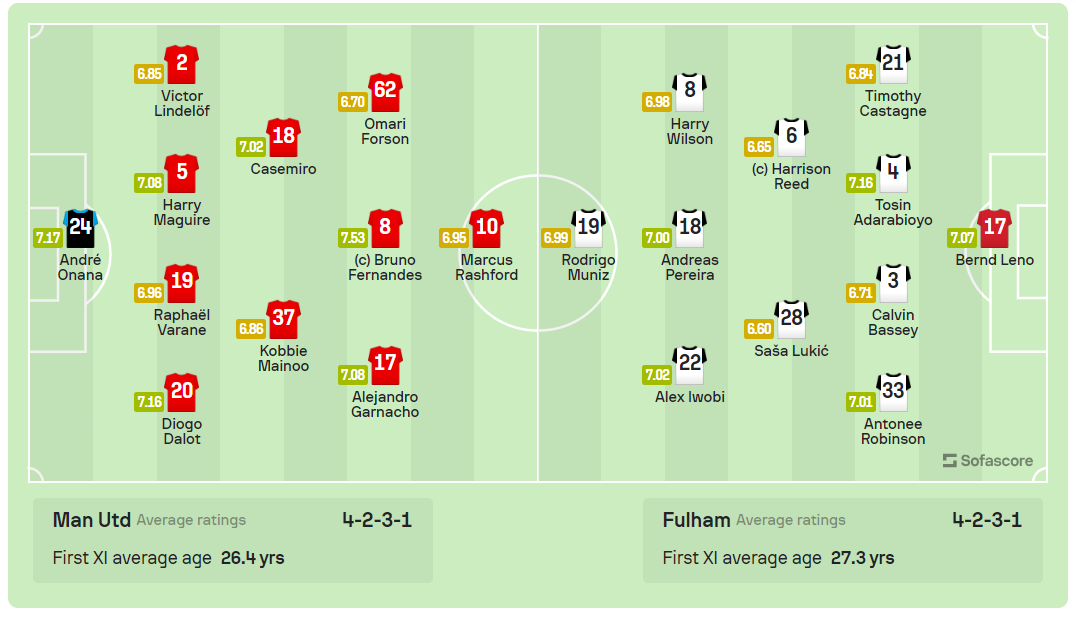Click Andreas Pereira's name label
This screenshot has width=1076, height=617.
pos(690,267)
